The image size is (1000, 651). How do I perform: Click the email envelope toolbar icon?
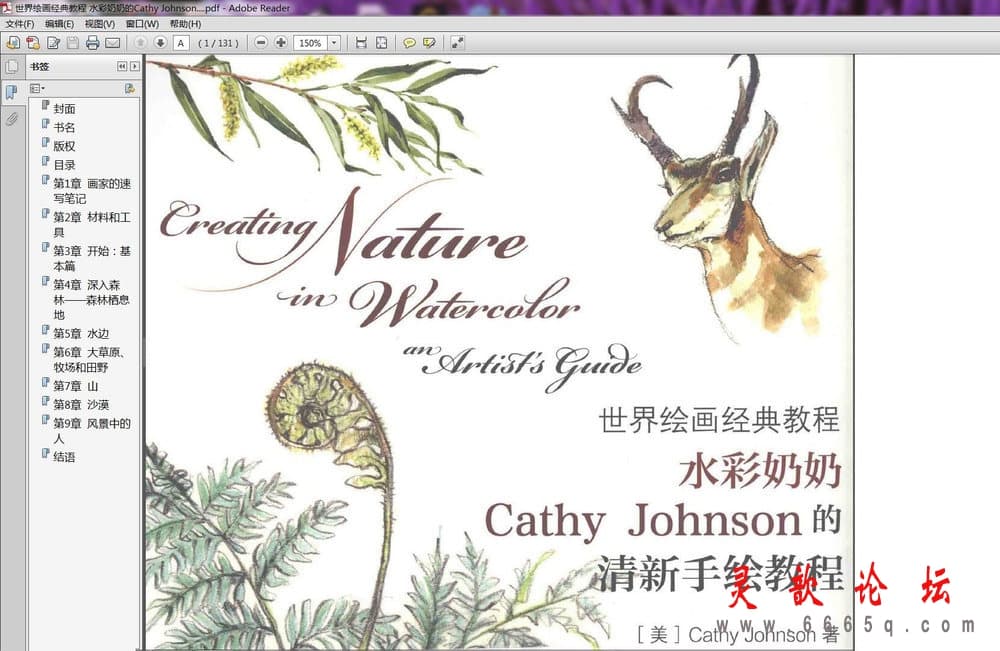(113, 43)
